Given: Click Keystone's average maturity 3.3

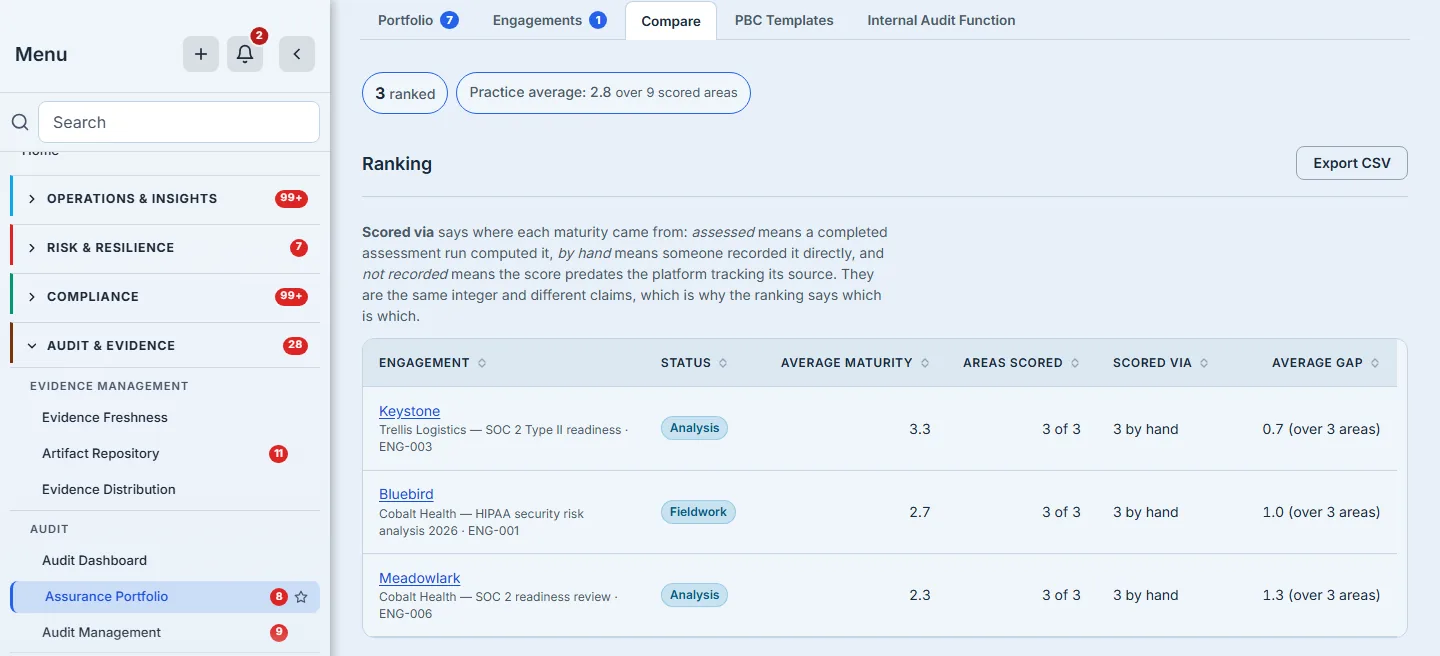Looking at the screenshot, I should 920,429.
